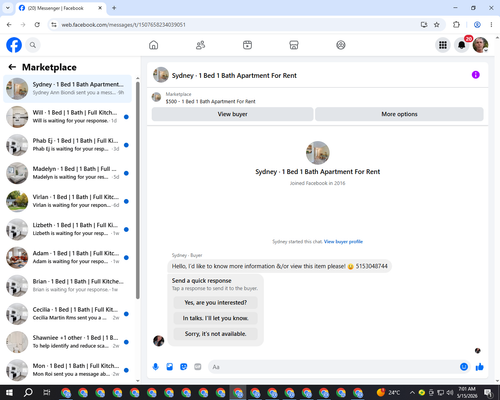Image resolution: width=500 pixels, height=400 pixels.
Task: Click the chat header listing thumbnail
Action: (x=161, y=75)
